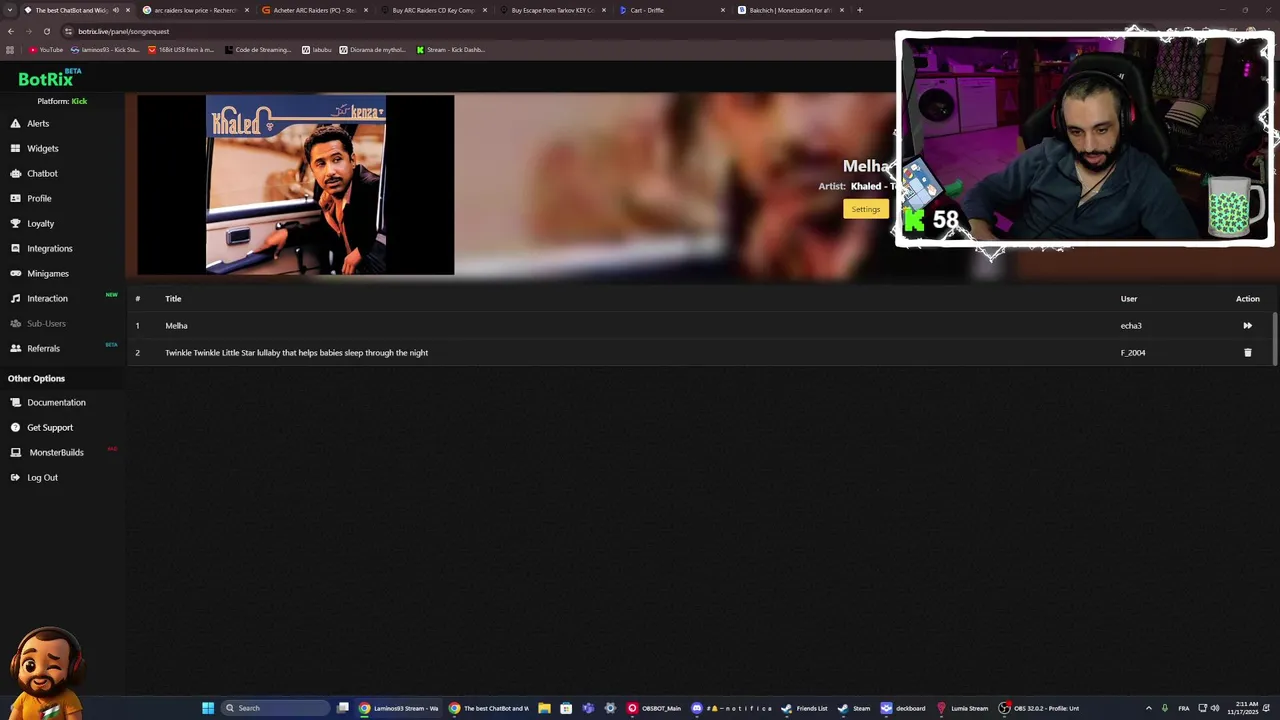Open the Loyalty section
This screenshot has width=1280, height=720.
pyautogui.click(x=40, y=223)
